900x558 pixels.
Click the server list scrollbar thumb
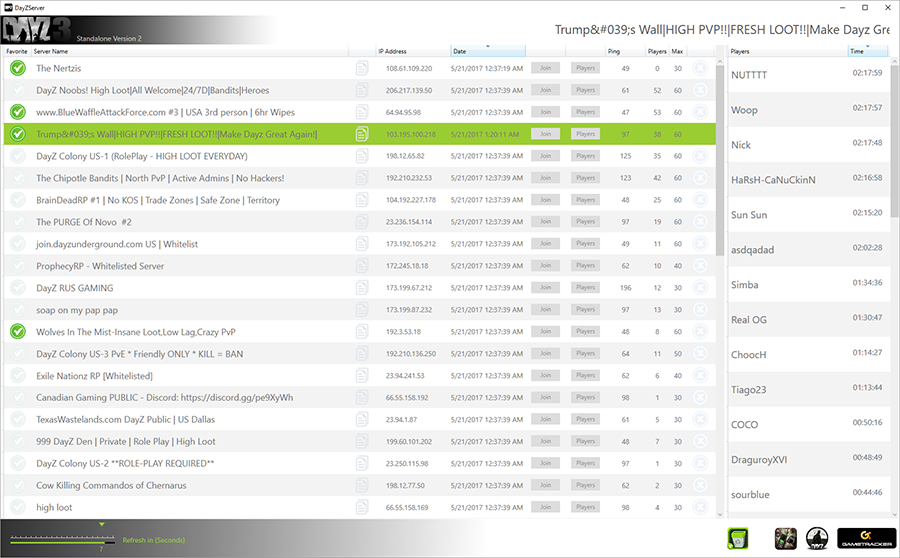(720, 161)
